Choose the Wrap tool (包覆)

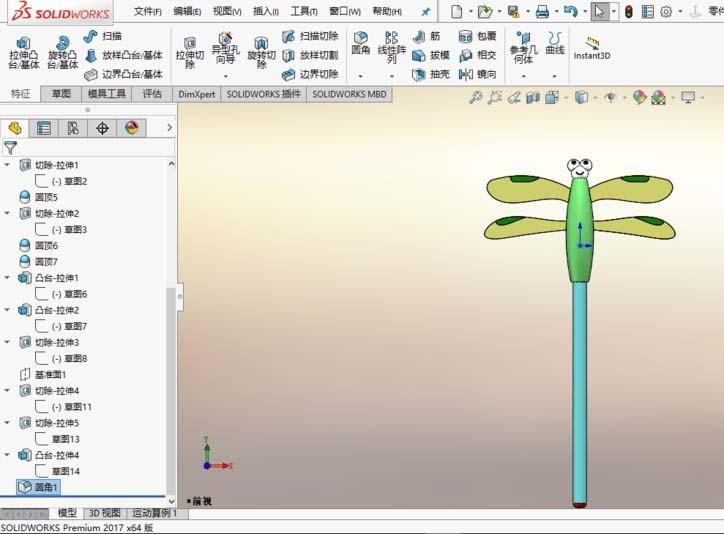click(x=477, y=36)
